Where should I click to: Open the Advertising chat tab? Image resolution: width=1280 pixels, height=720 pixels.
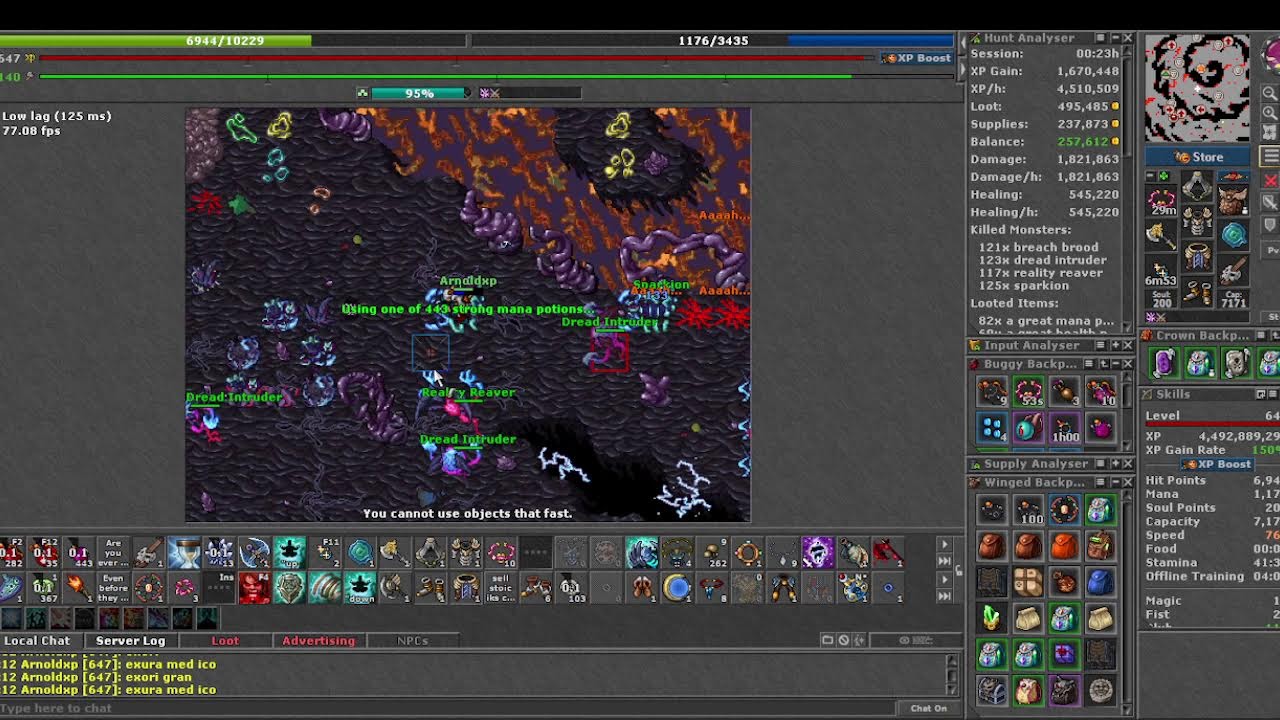tap(318, 640)
